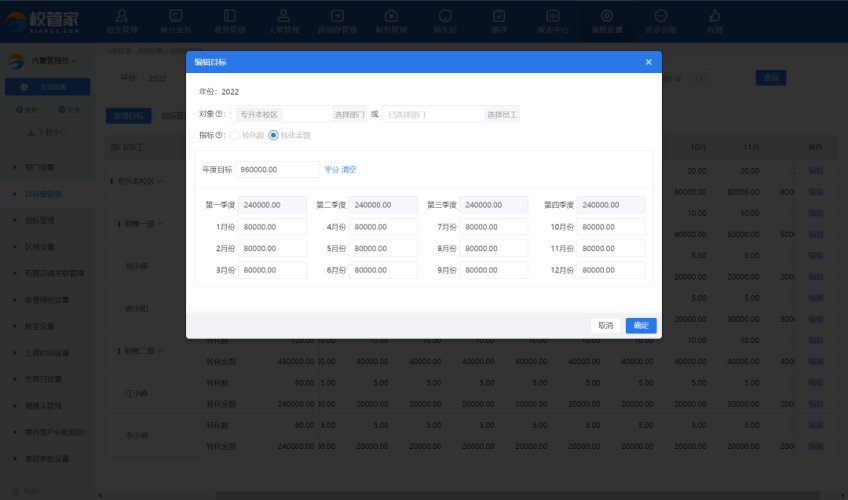The image size is (848, 500).
Task: Select the 转化数 radio button
Action: (235, 135)
